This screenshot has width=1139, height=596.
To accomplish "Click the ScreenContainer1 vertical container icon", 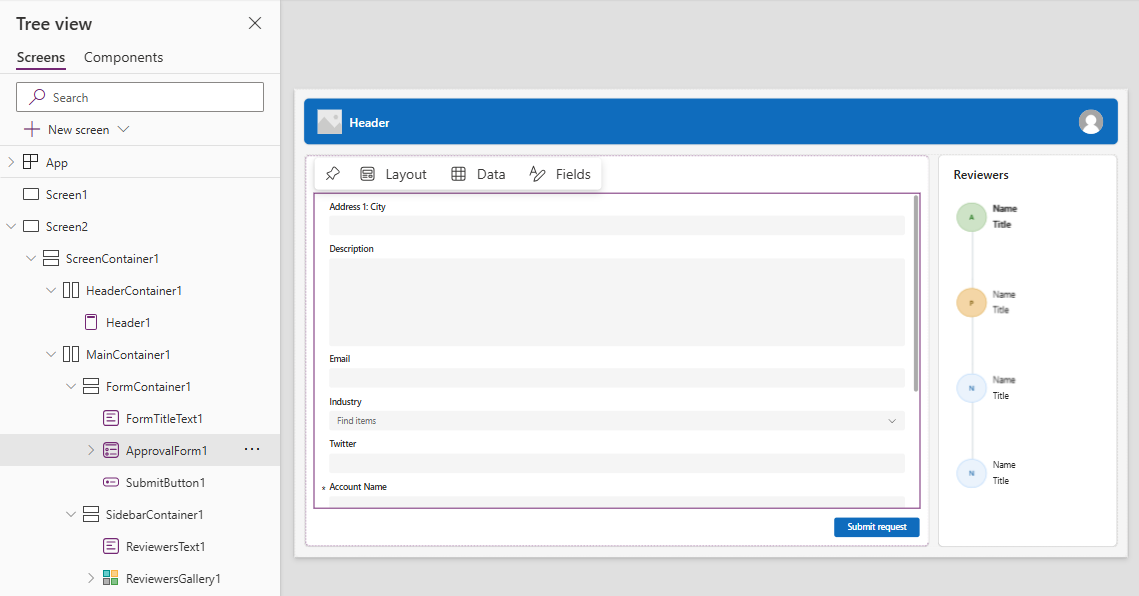I will point(51,258).
